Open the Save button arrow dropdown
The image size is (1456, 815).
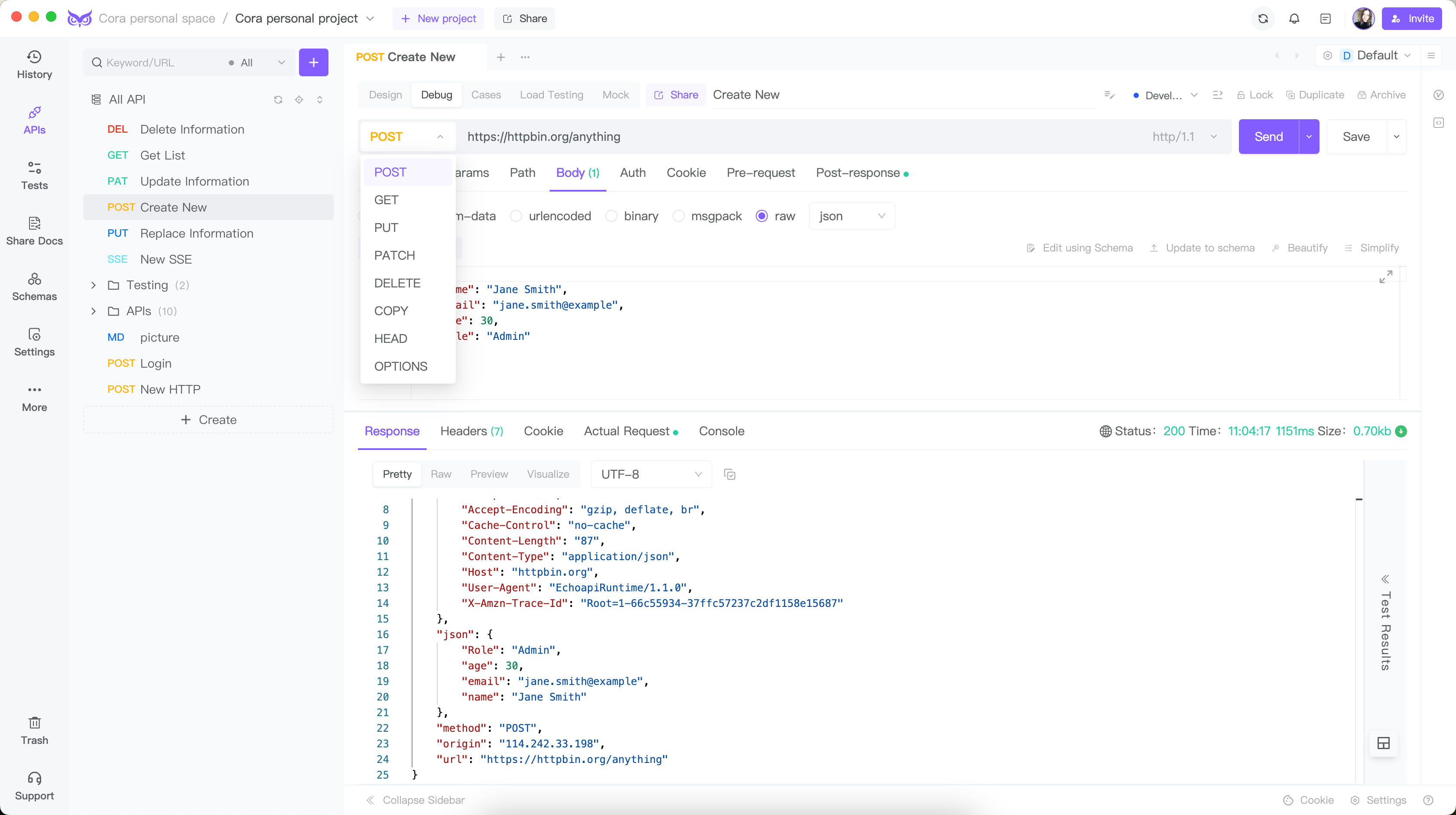1396,136
